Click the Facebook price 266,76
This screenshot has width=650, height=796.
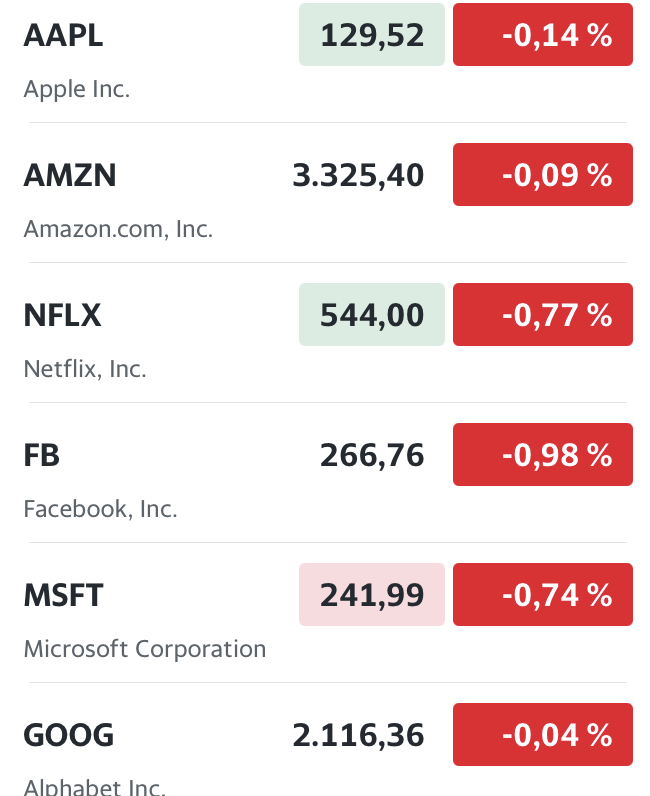click(x=372, y=456)
